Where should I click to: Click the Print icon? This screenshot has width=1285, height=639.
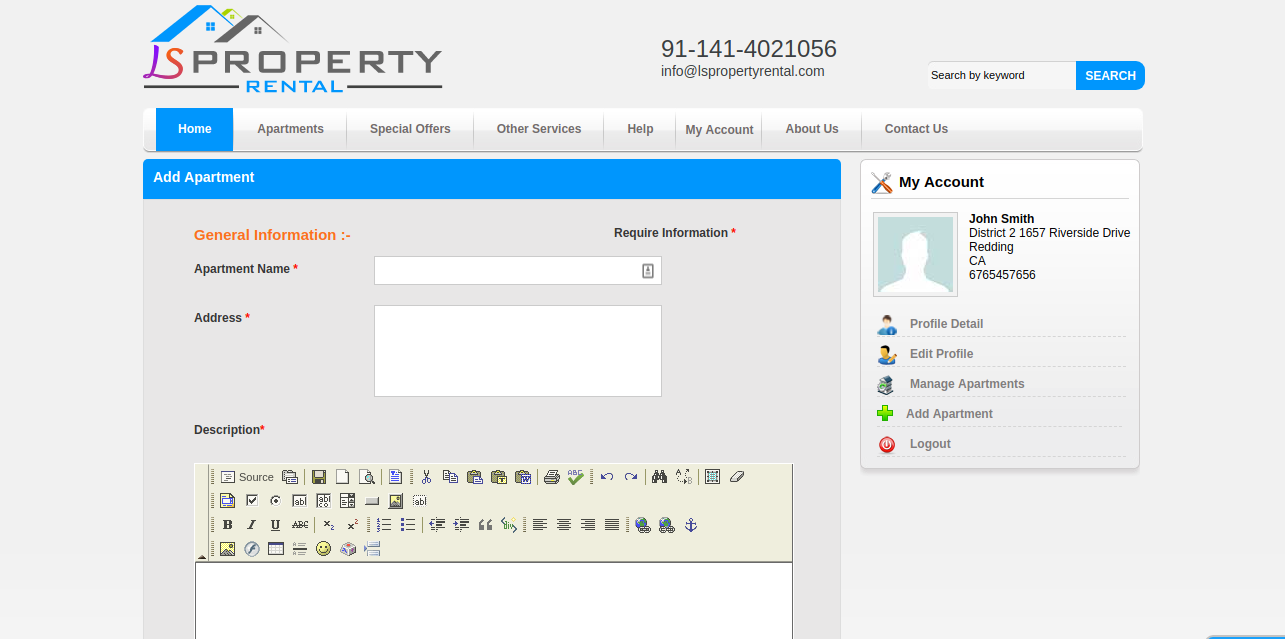click(x=552, y=477)
